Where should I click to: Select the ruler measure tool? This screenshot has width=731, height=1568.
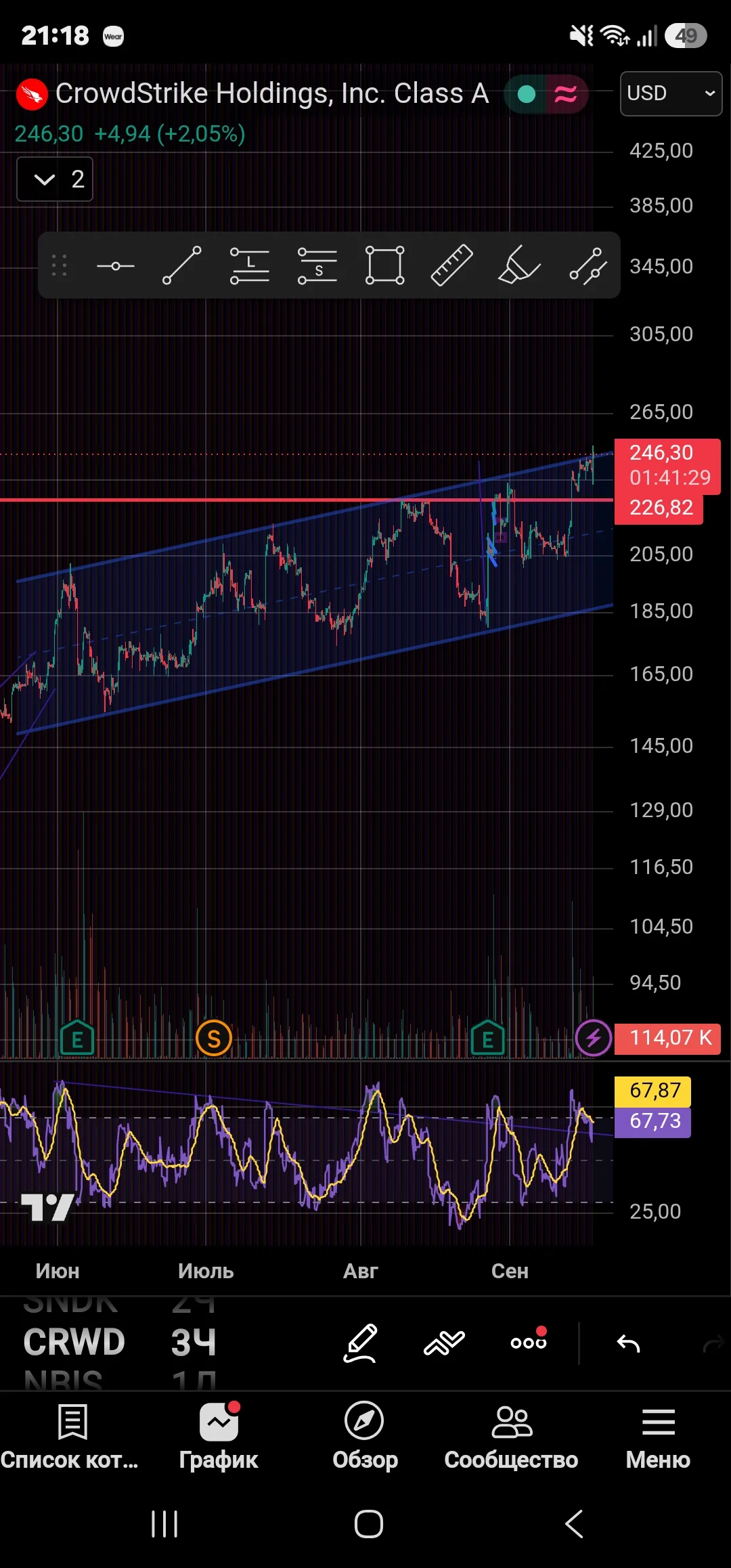[x=452, y=265]
